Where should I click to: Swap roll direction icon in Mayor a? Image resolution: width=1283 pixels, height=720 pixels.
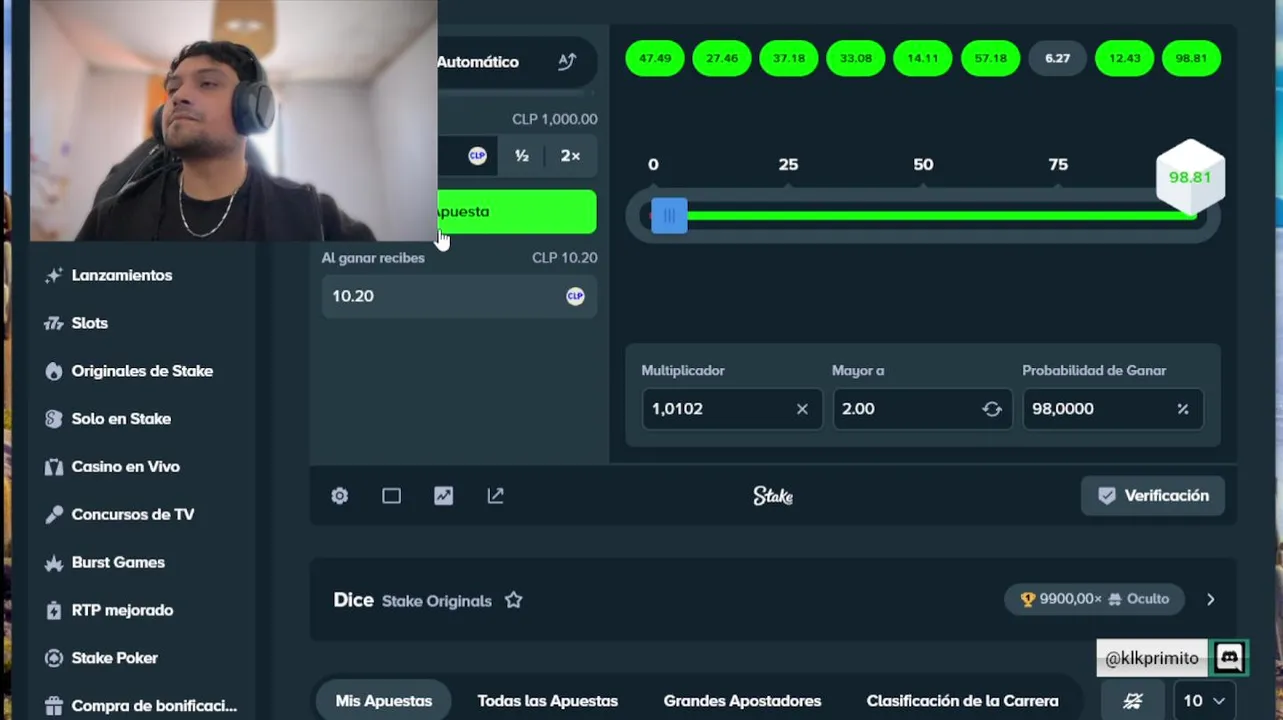click(992, 409)
